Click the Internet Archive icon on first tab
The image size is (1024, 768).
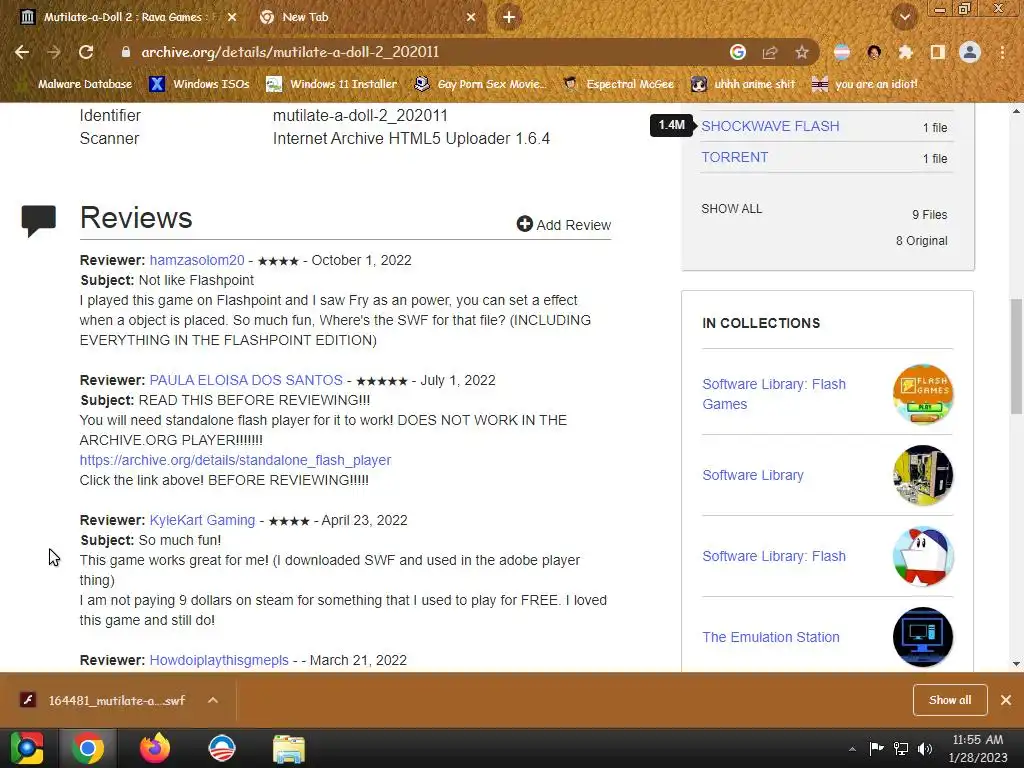coord(27,17)
